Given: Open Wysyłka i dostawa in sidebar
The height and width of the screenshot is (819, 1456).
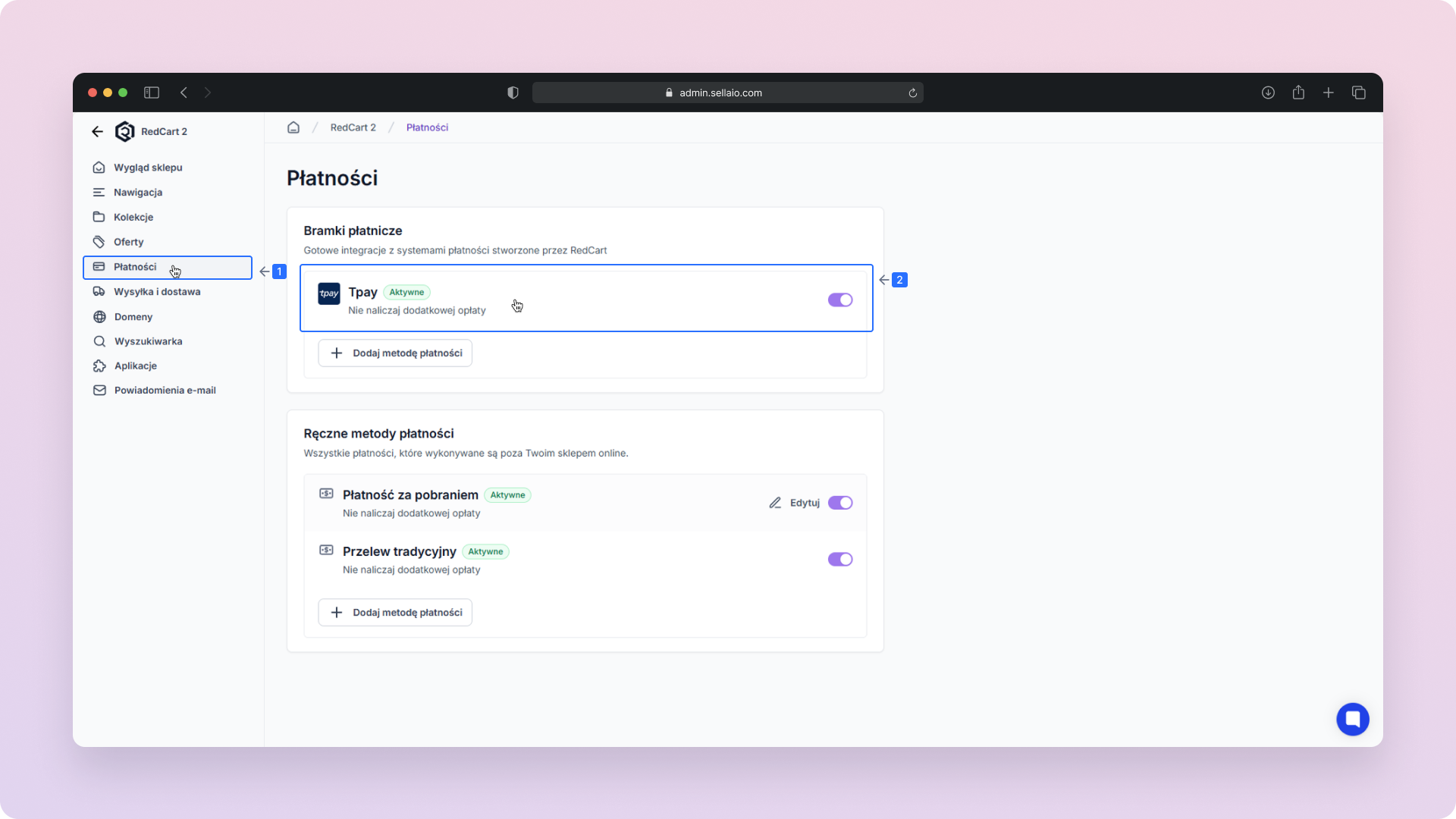Looking at the screenshot, I should click(157, 292).
